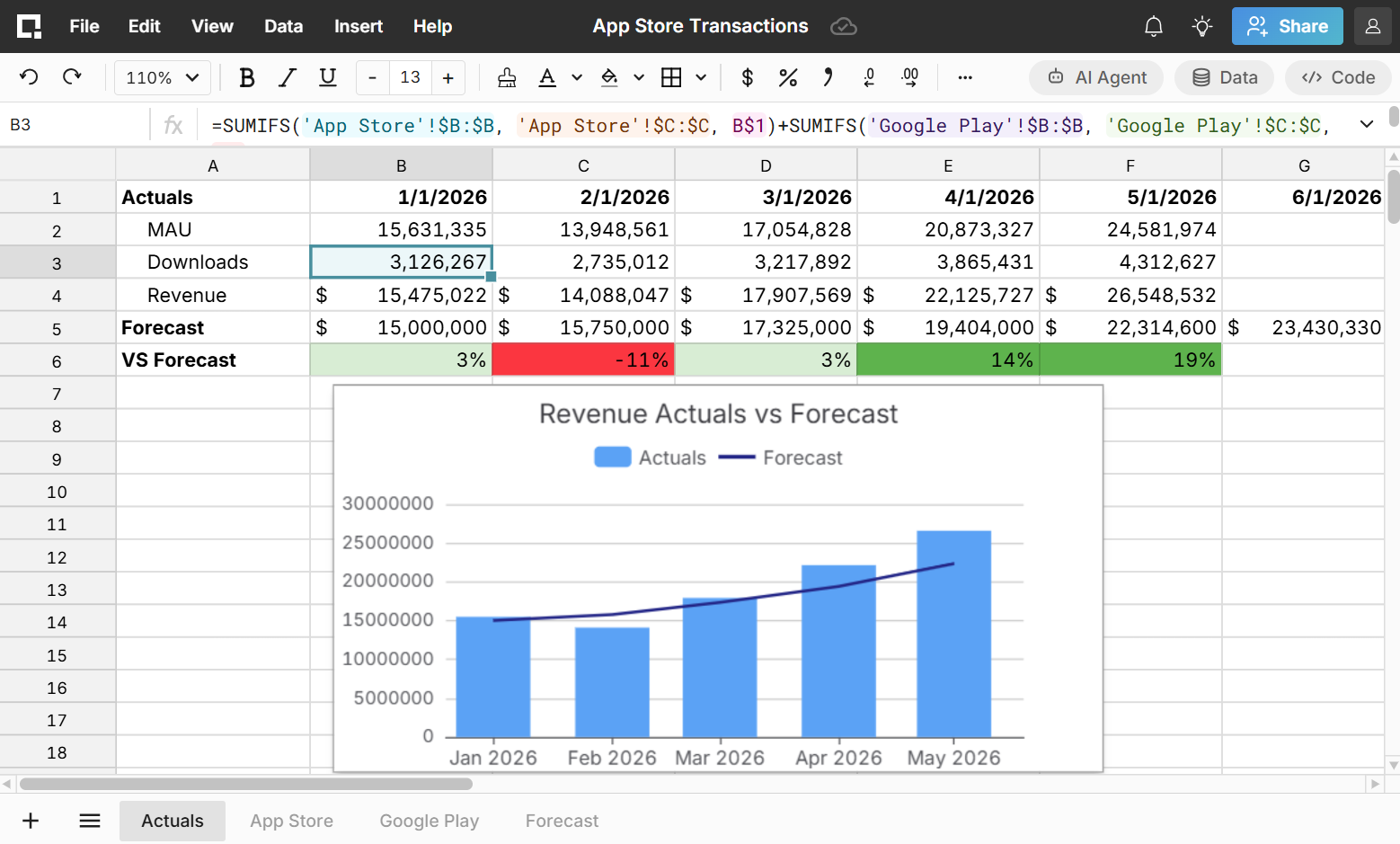
Task: Decrease font size with minus button
Action: point(373,77)
